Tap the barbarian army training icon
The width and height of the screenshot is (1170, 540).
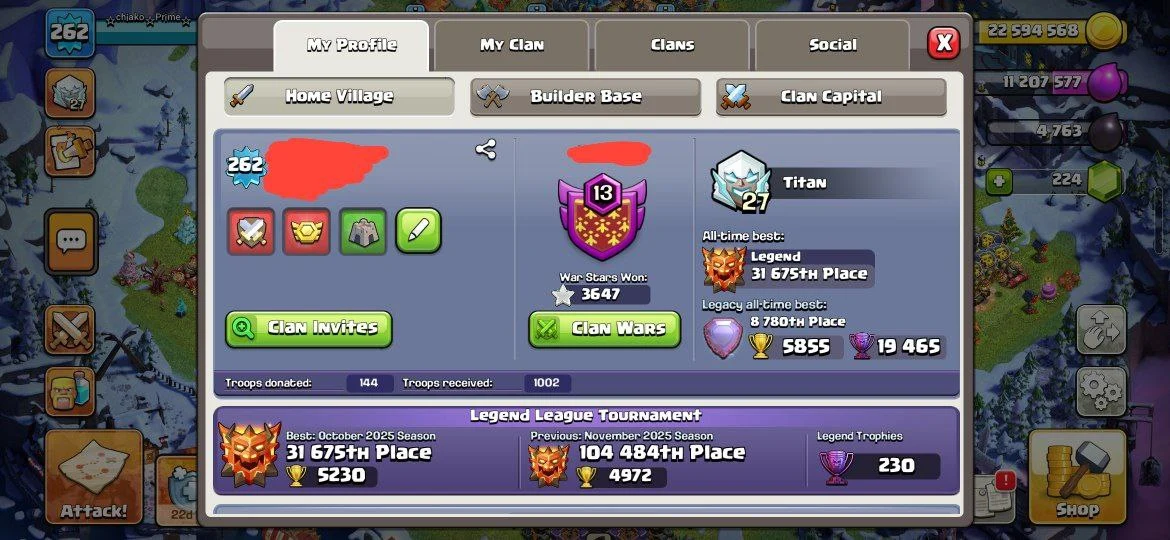coord(70,391)
